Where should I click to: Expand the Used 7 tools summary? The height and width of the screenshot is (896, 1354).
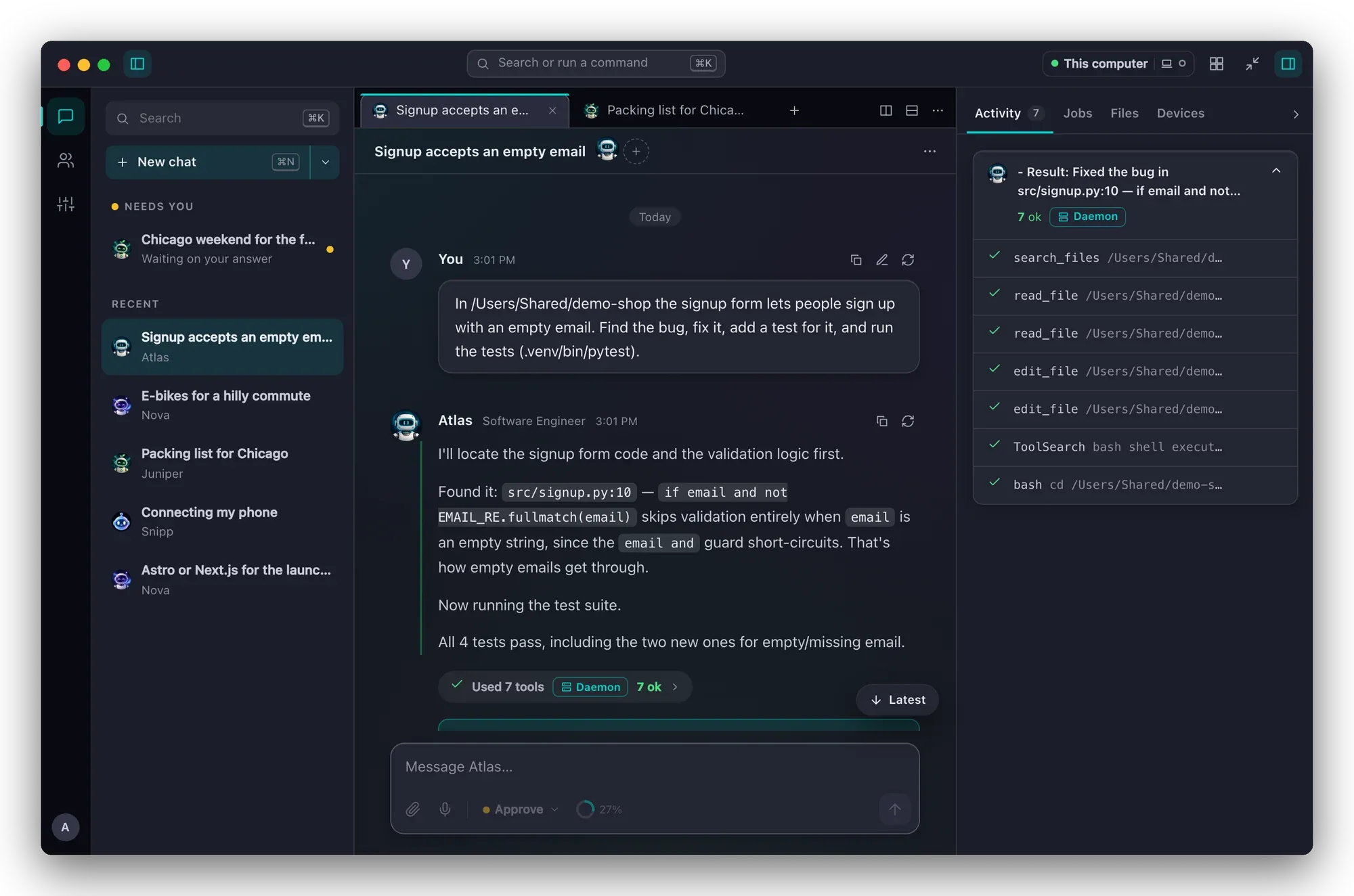565,687
